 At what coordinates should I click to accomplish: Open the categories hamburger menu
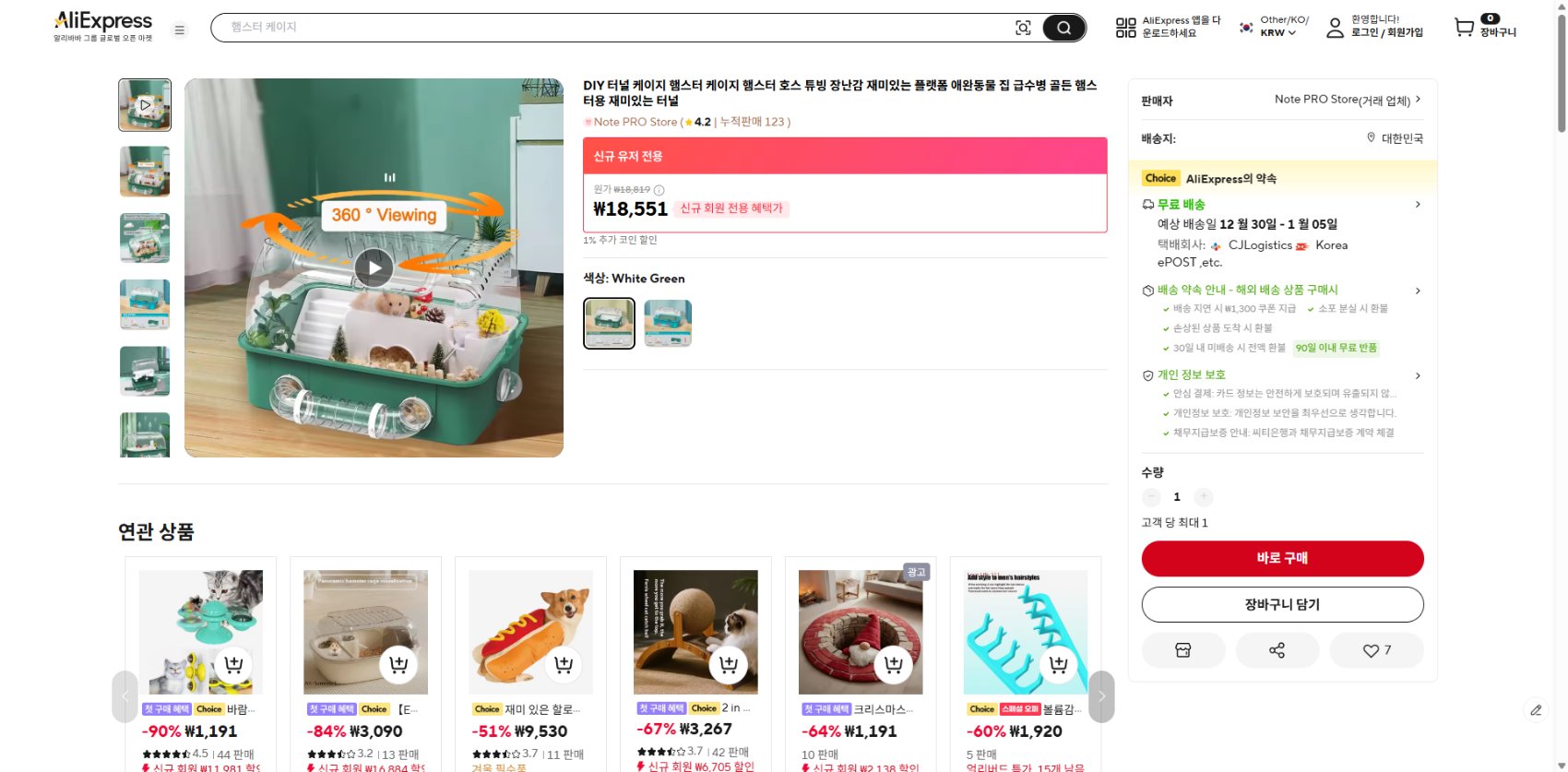coord(180,30)
